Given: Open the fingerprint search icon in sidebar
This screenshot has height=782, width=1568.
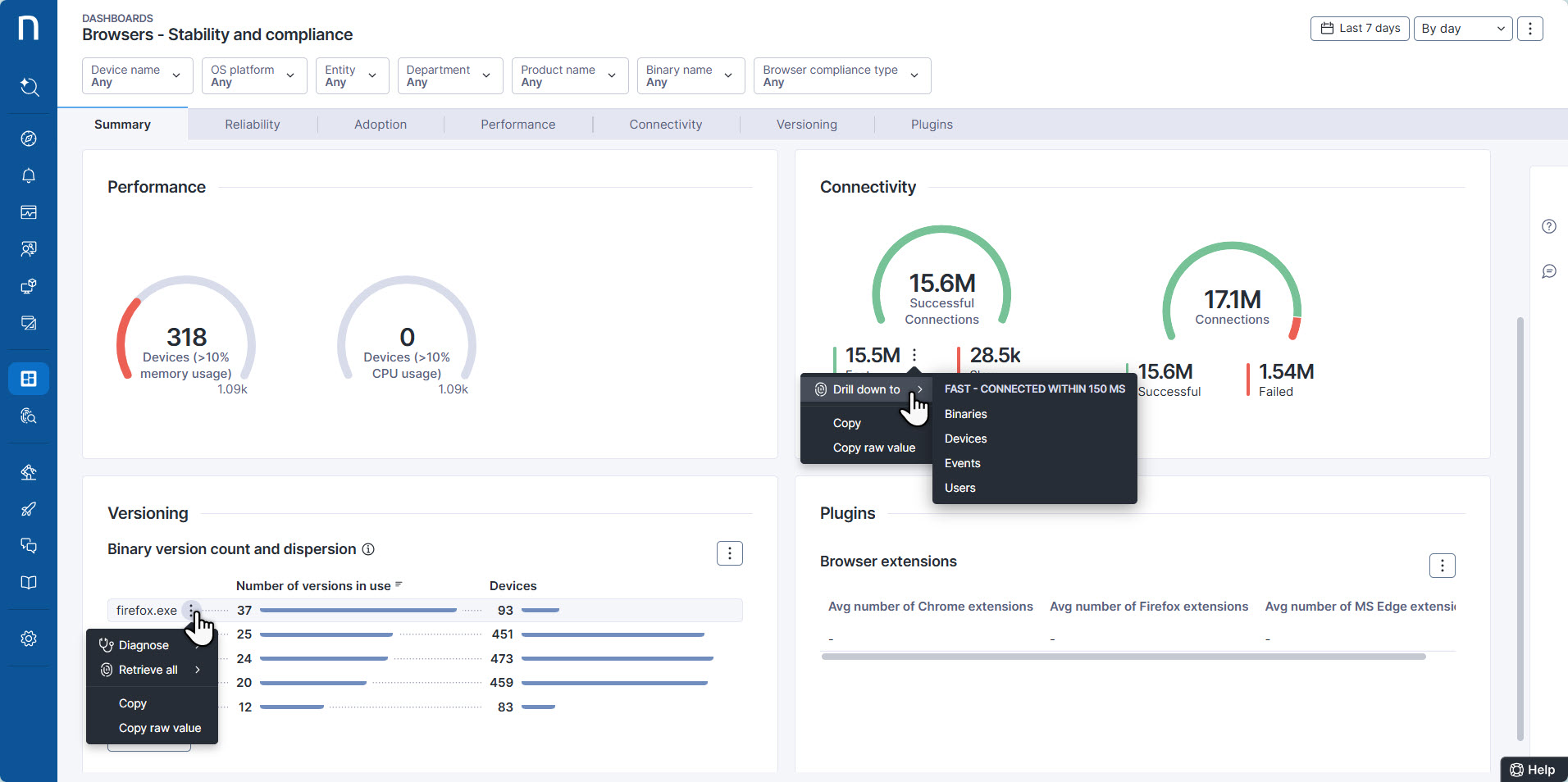Looking at the screenshot, I should tap(29, 416).
